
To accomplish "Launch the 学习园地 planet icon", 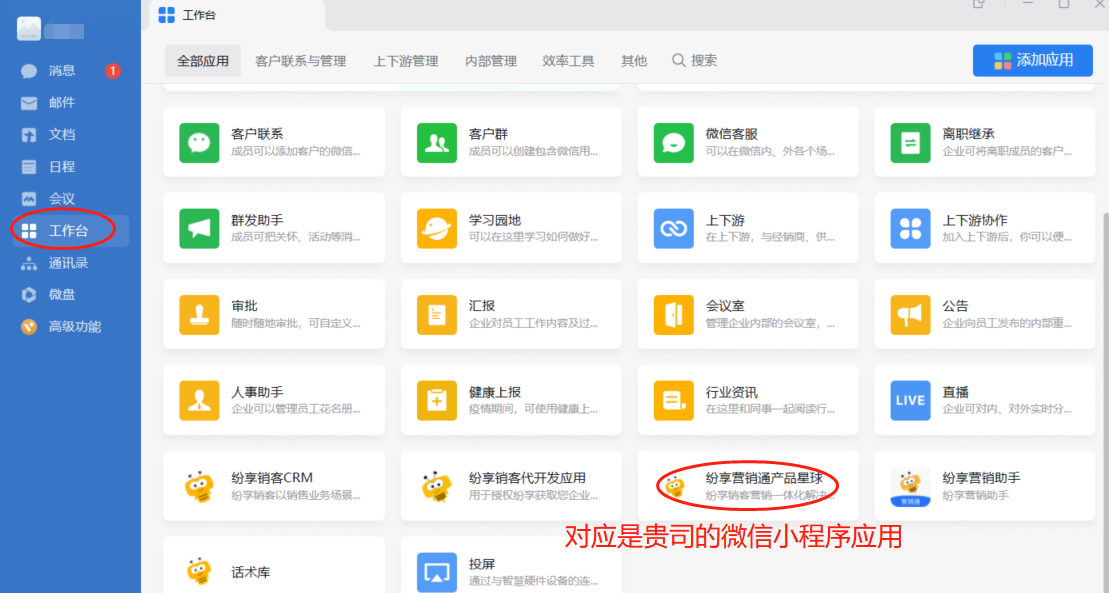I will pyautogui.click(x=436, y=229).
